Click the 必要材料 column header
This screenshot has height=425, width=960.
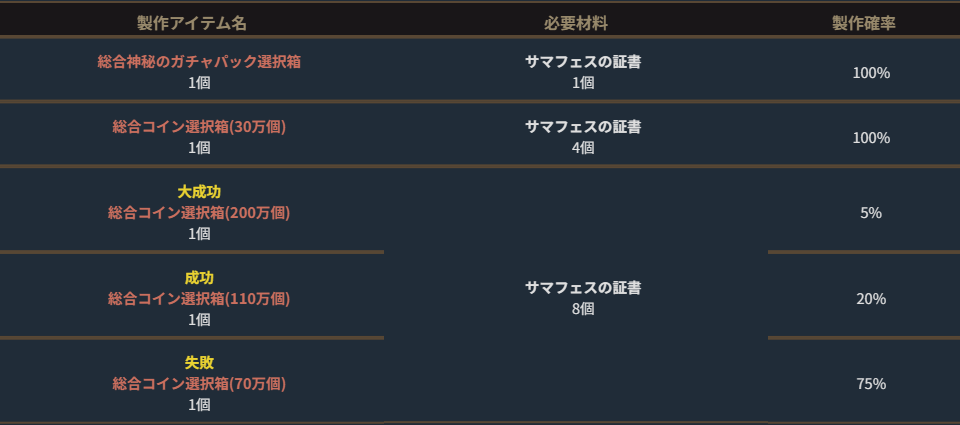pyautogui.click(x=576, y=23)
